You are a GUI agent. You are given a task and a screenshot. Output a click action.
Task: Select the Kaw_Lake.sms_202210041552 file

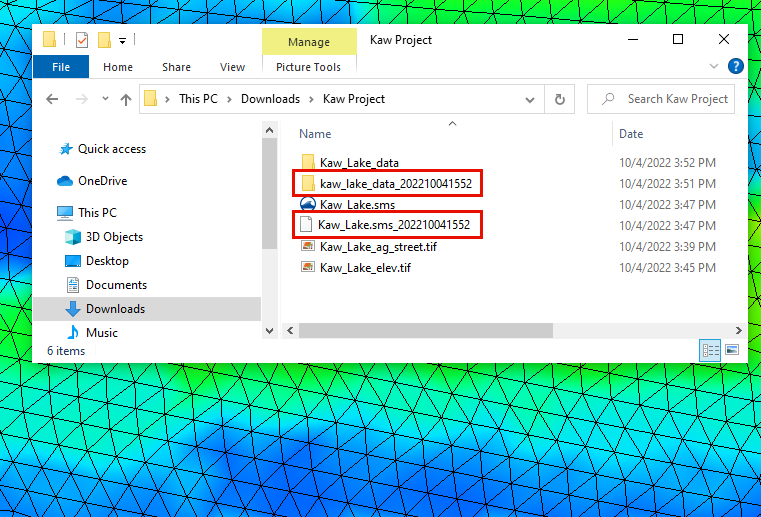point(394,225)
